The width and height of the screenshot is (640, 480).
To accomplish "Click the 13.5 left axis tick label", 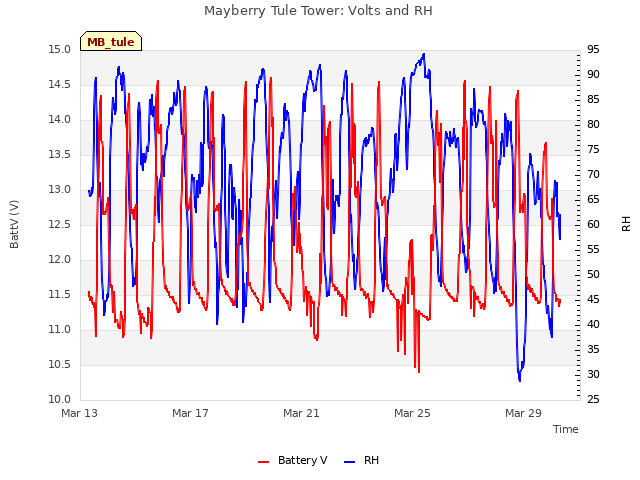I will 60,154.
